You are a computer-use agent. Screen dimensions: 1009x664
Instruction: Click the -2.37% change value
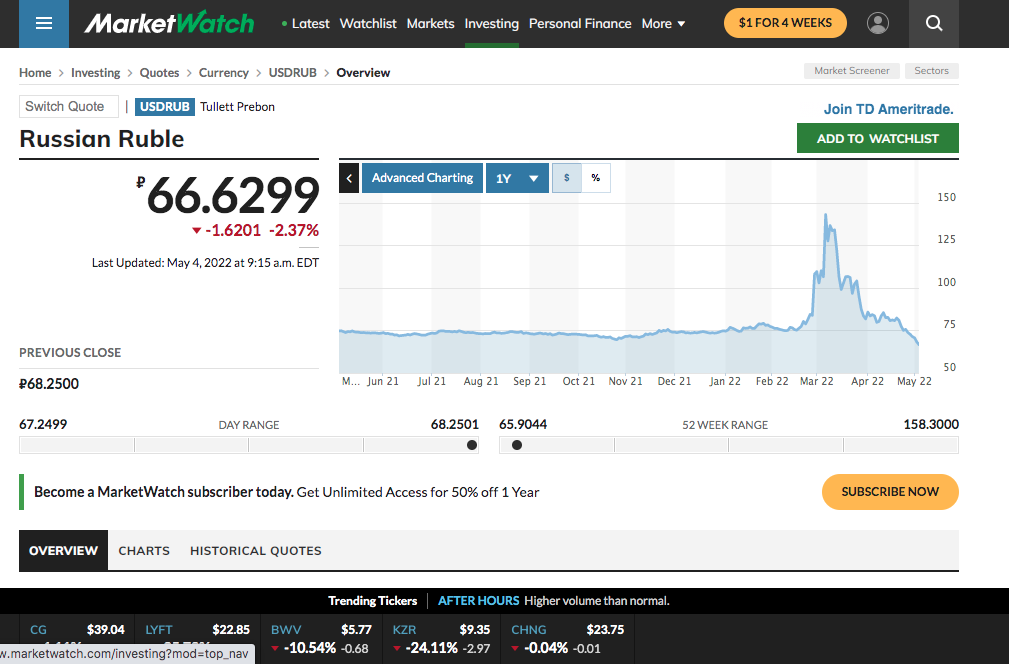[x=294, y=230]
